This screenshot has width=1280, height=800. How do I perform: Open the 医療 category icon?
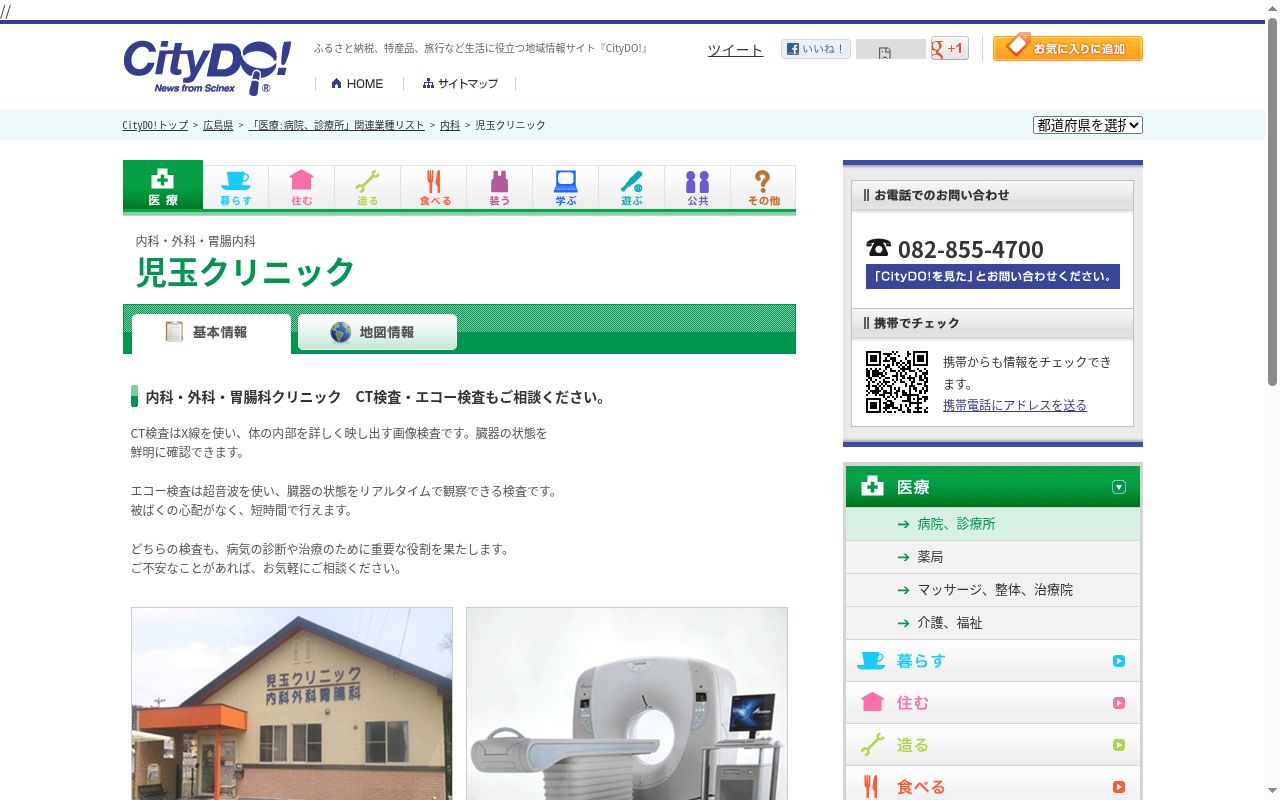coord(163,187)
